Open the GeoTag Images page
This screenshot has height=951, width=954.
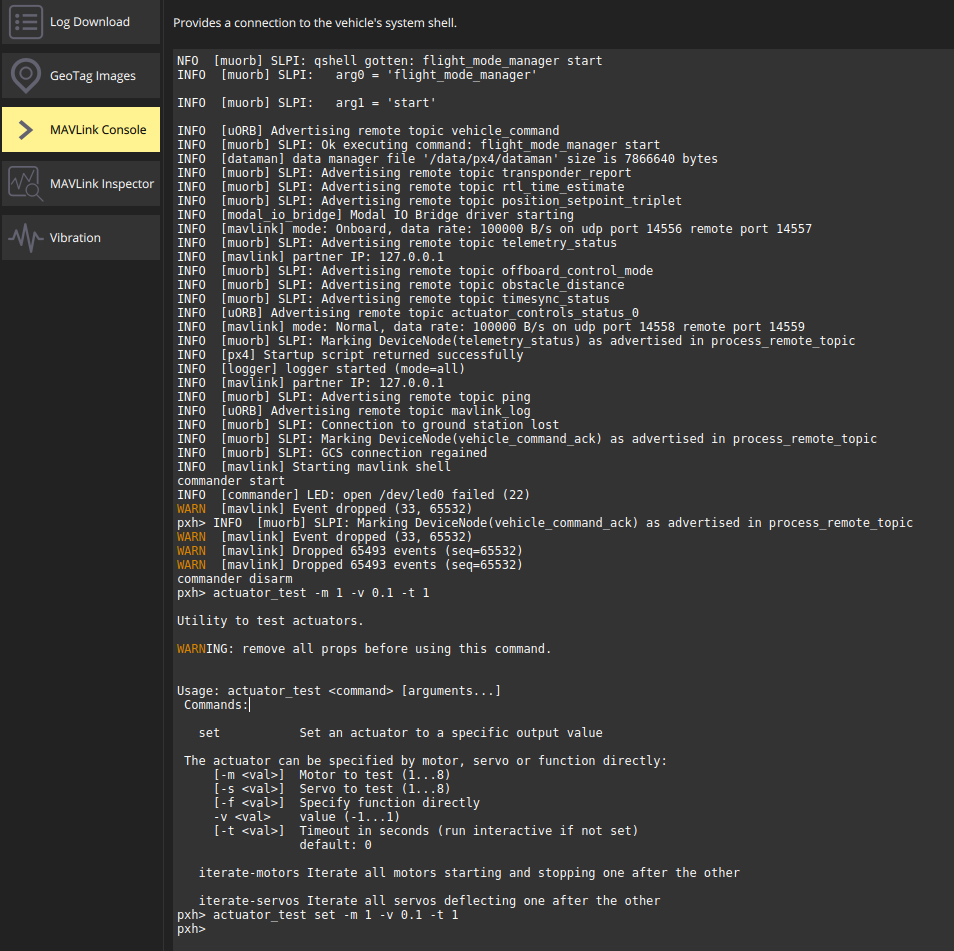pos(81,75)
